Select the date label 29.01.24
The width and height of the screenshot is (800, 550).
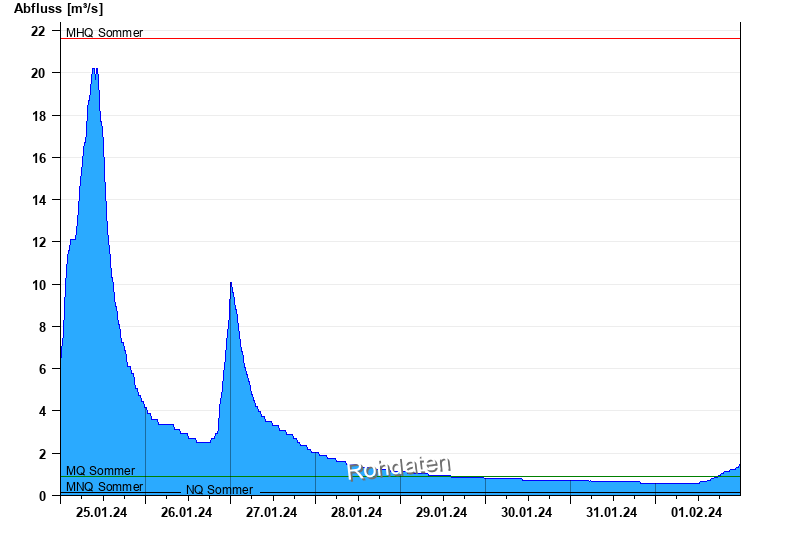[x=441, y=512]
